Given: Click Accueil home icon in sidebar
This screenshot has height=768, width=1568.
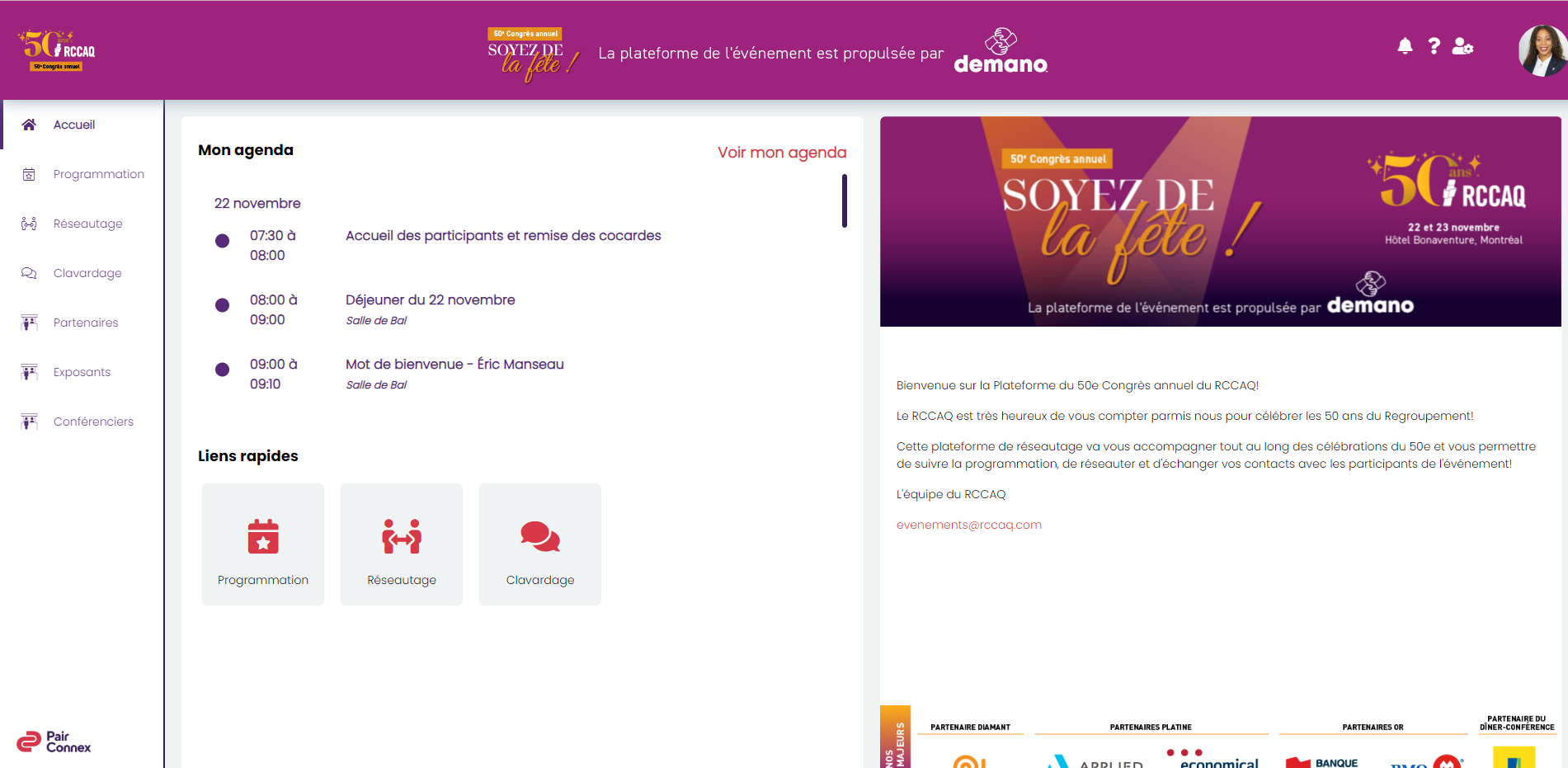Looking at the screenshot, I should pyautogui.click(x=29, y=125).
